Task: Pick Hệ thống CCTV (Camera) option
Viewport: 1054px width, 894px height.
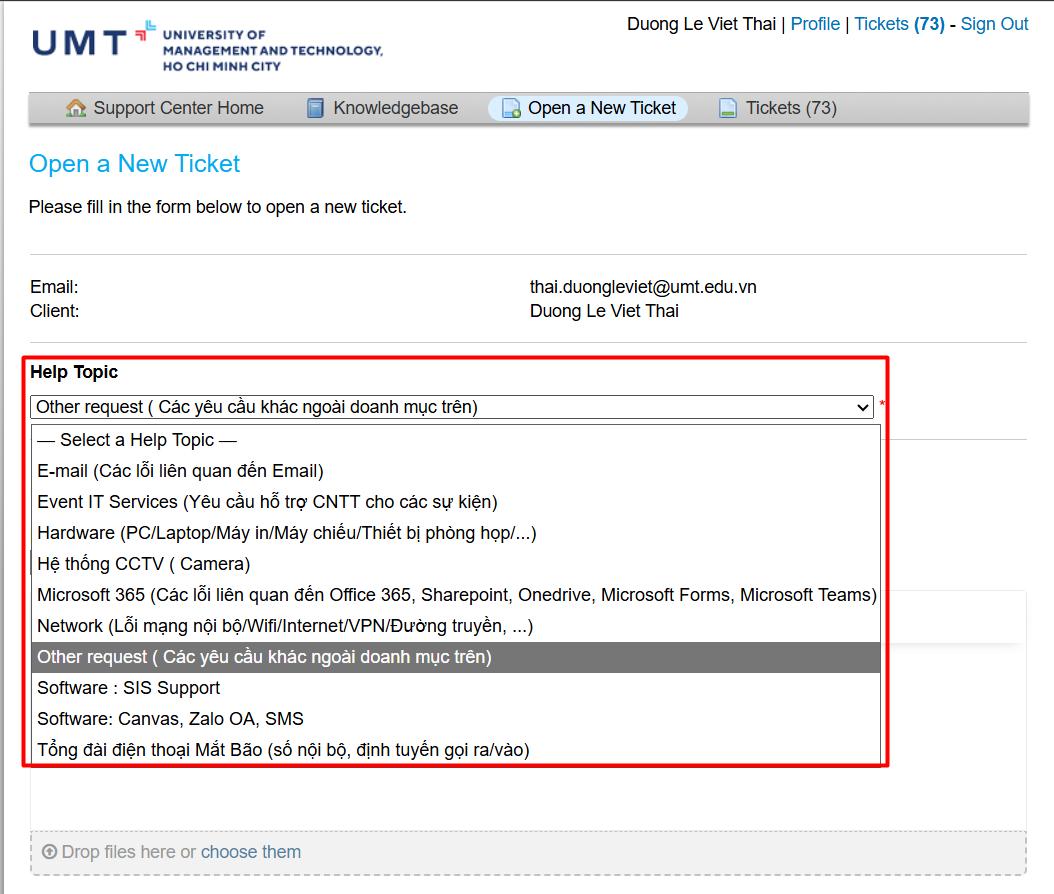Action: pos(144,564)
